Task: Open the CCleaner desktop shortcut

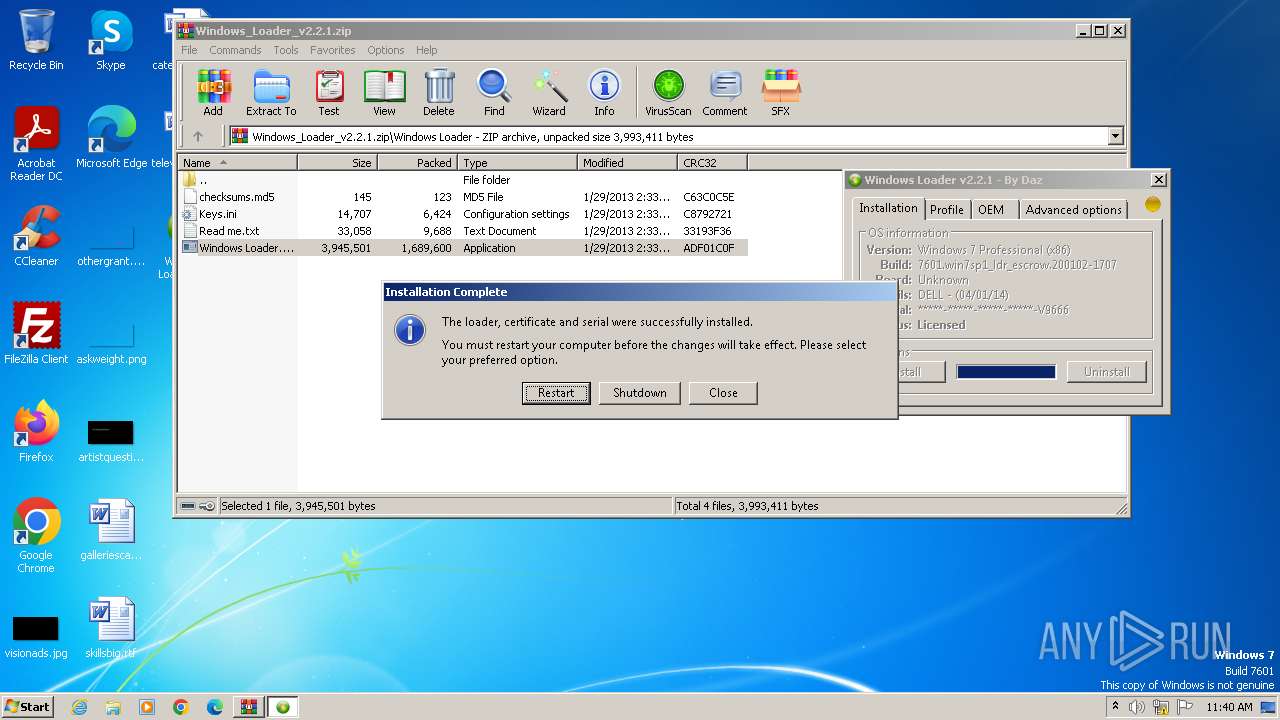Action: (36, 236)
